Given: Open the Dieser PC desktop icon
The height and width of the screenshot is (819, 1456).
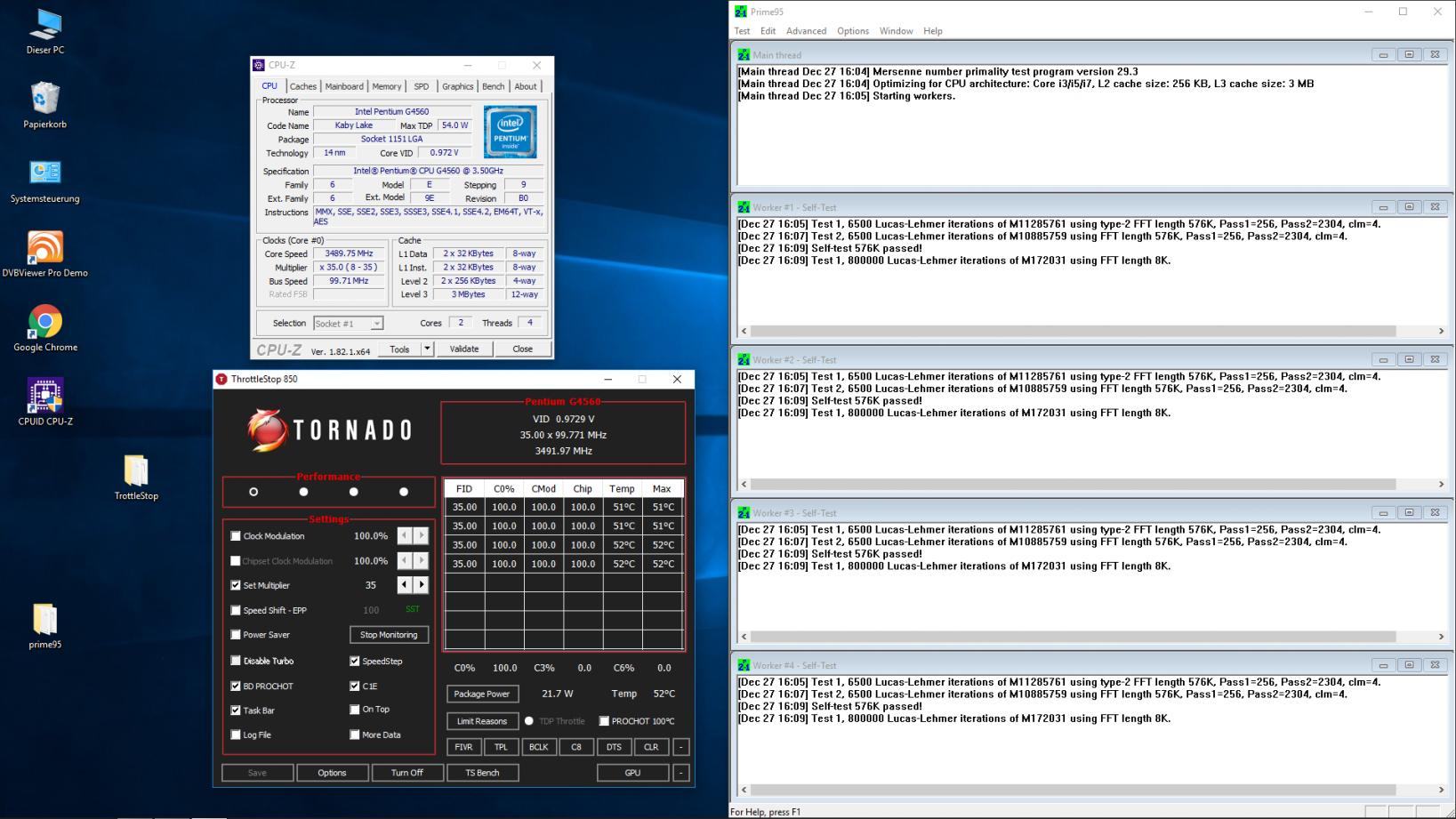Looking at the screenshot, I should pos(44,31).
